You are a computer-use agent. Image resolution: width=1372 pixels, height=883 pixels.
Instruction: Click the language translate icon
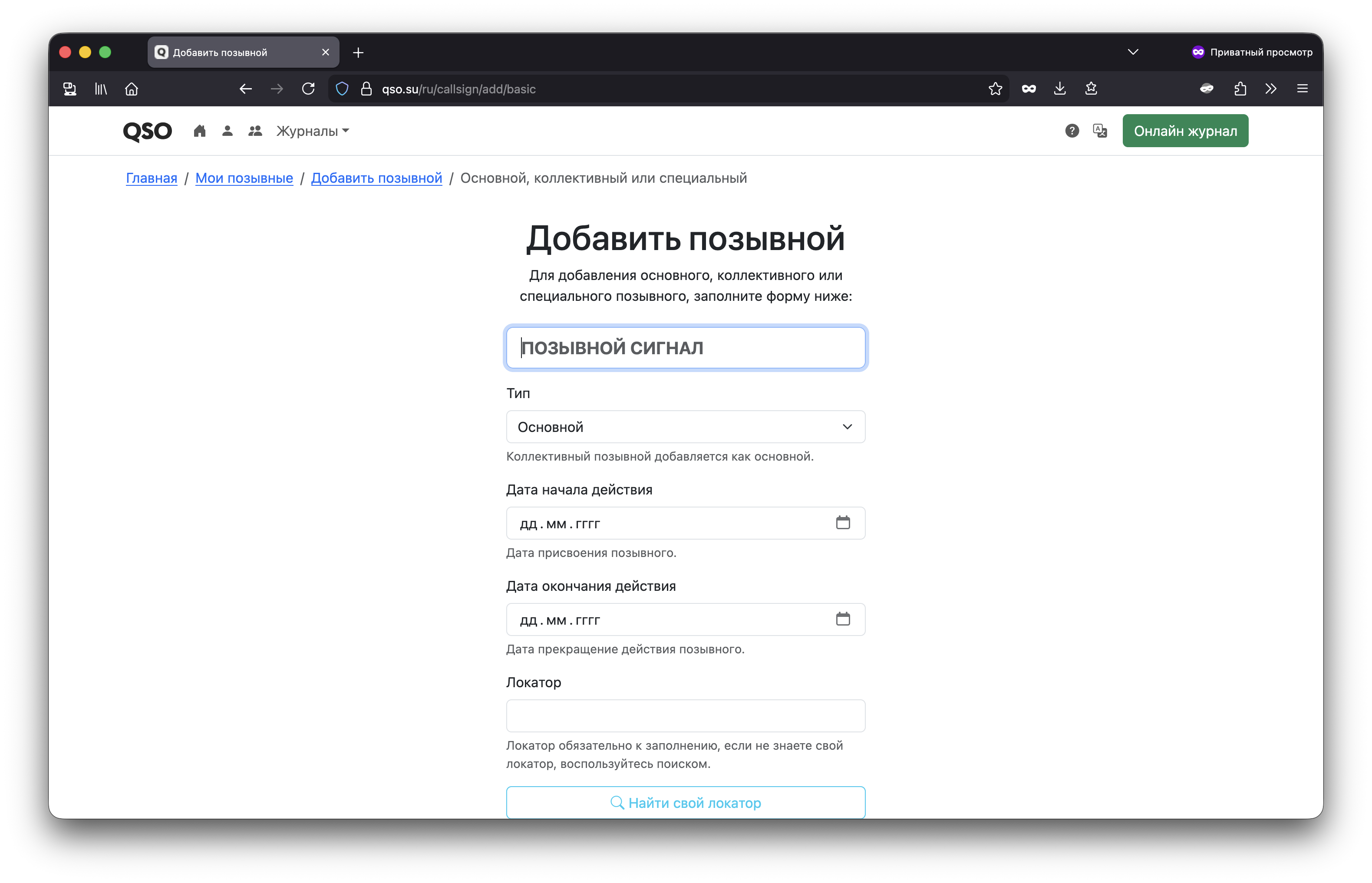[x=1100, y=131]
